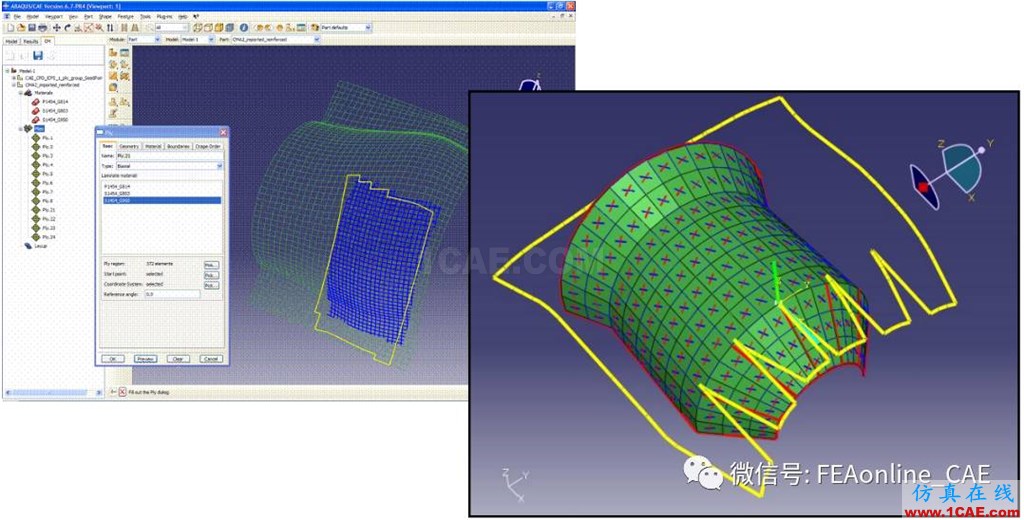Open the Shape menu
Screen dimensions: 1024x520
coord(105,16)
